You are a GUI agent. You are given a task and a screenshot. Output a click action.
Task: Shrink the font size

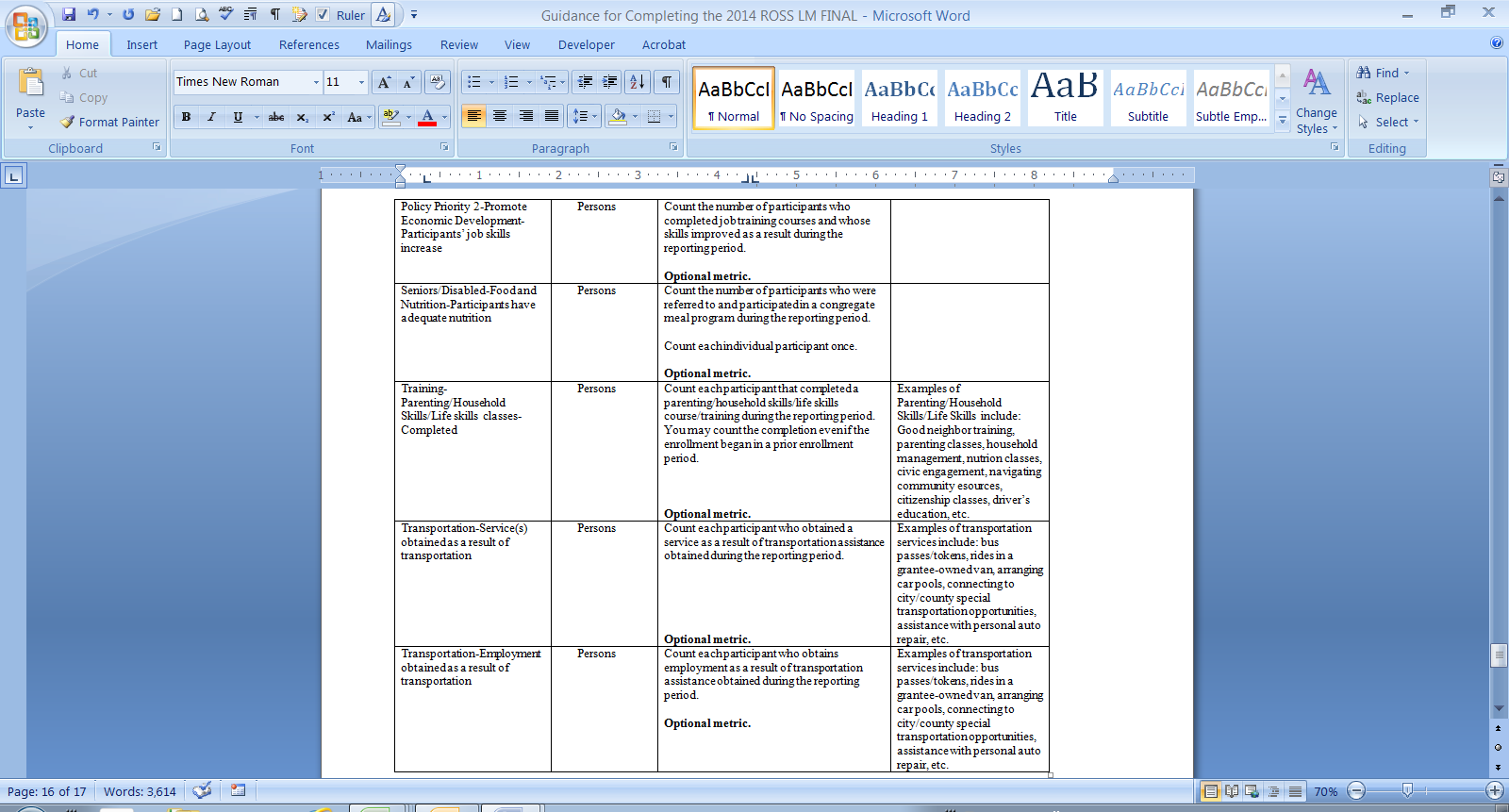pyautogui.click(x=408, y=82)
